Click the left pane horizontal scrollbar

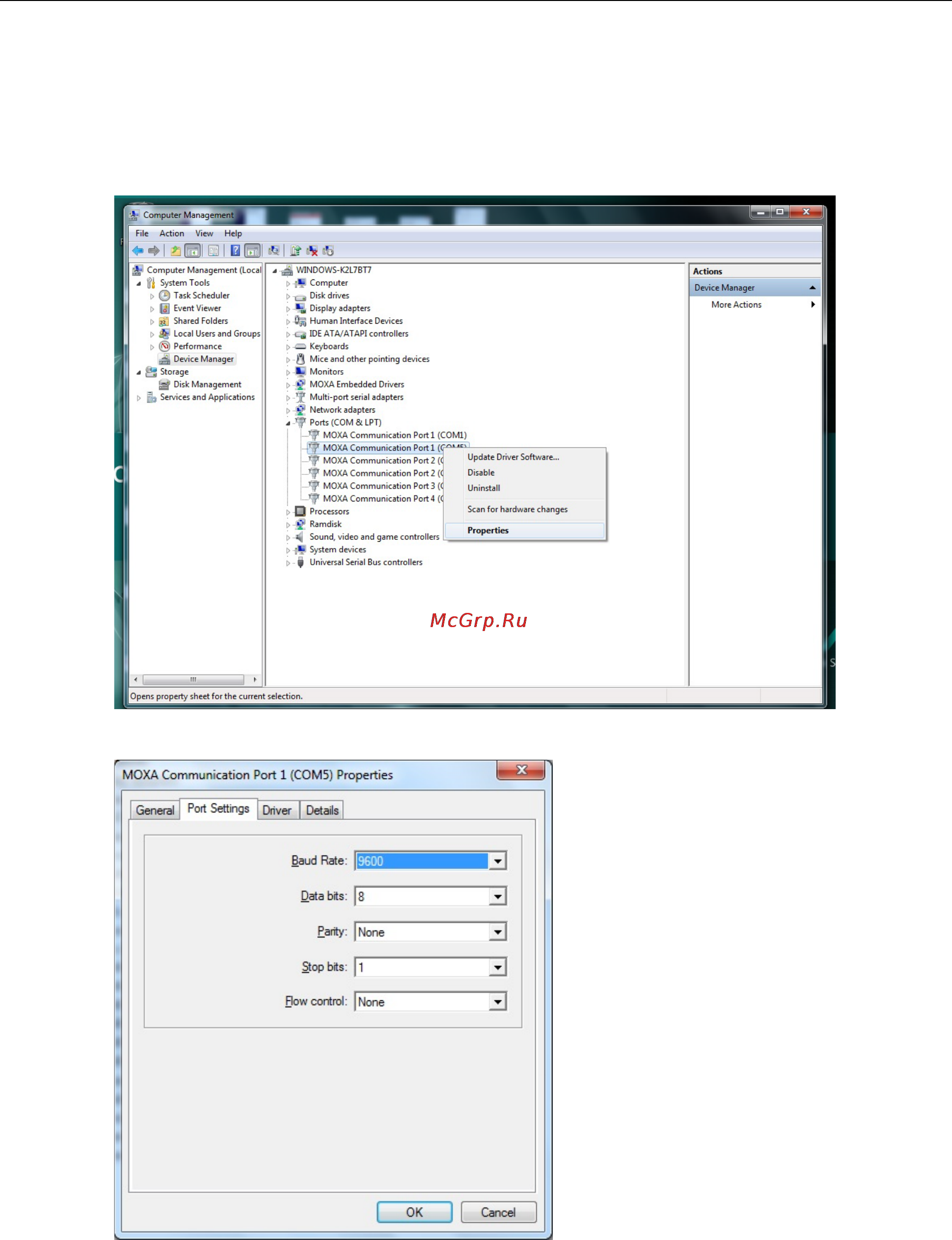point(193,680)
